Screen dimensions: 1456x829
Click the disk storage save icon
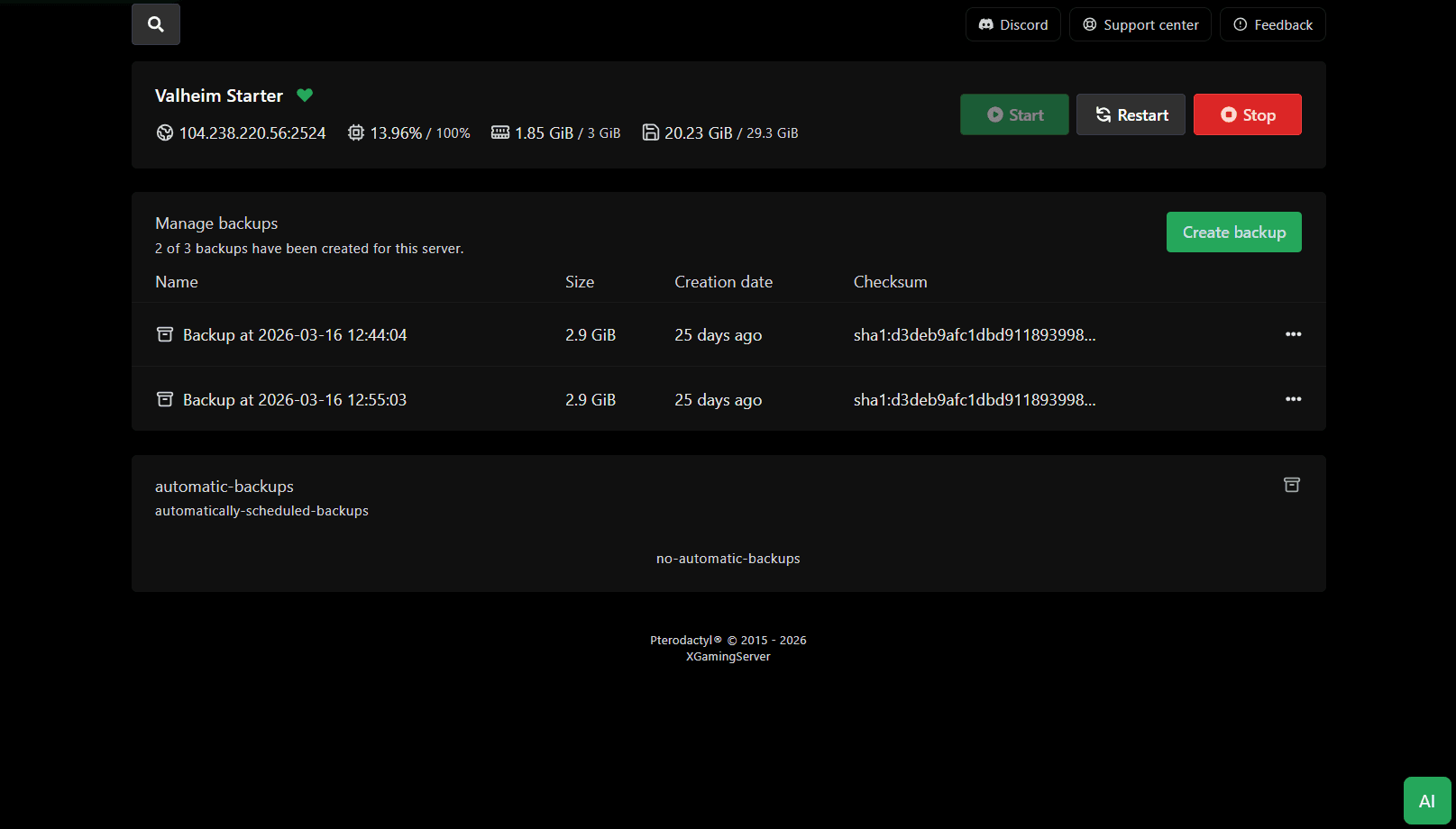650,132
